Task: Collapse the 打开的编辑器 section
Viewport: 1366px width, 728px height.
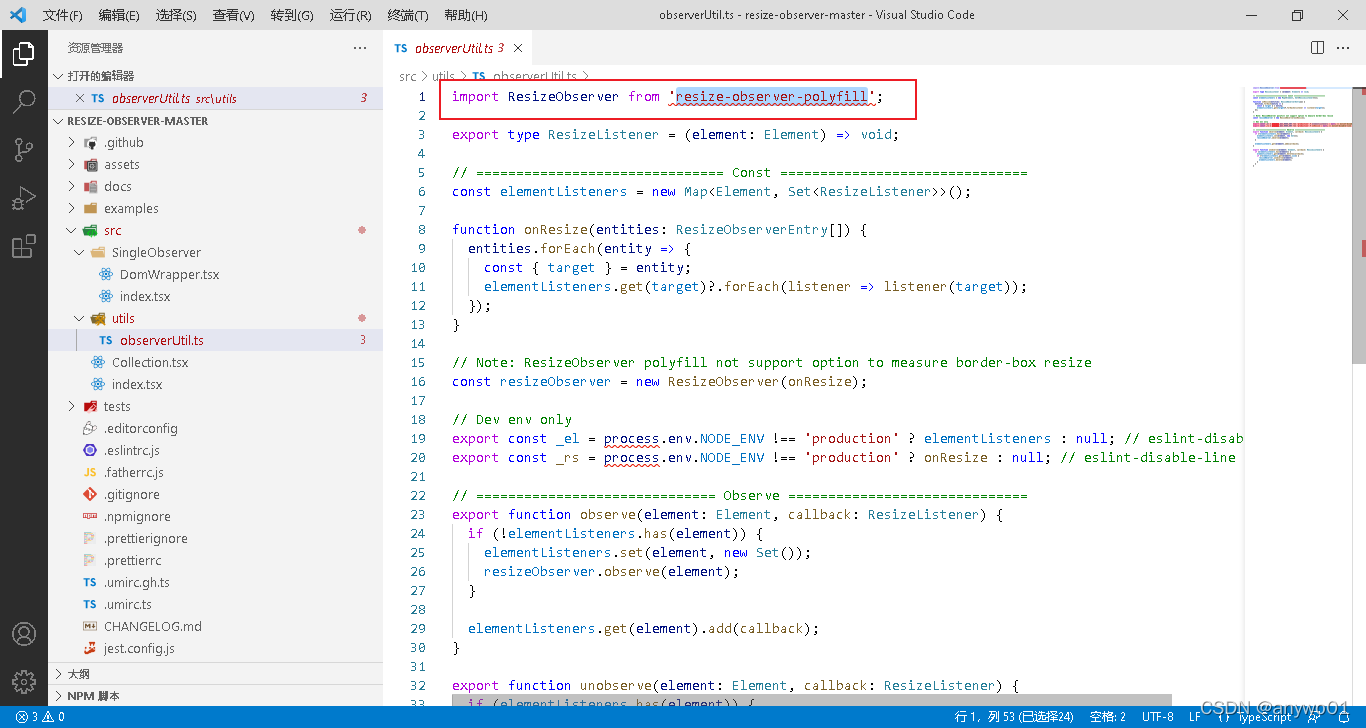Action: [x=215, y=76]
